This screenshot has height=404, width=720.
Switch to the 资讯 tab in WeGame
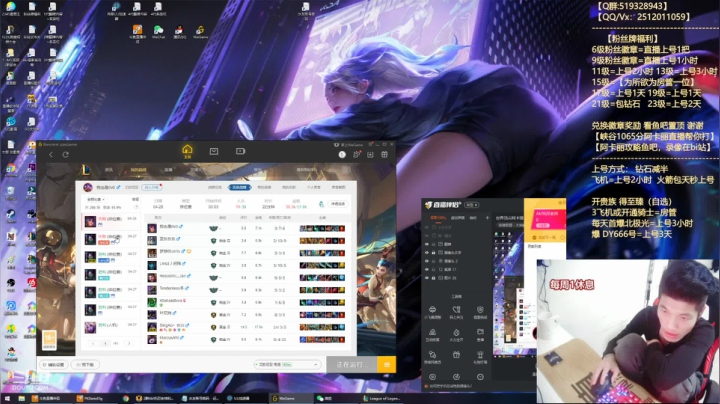point(109,170)
